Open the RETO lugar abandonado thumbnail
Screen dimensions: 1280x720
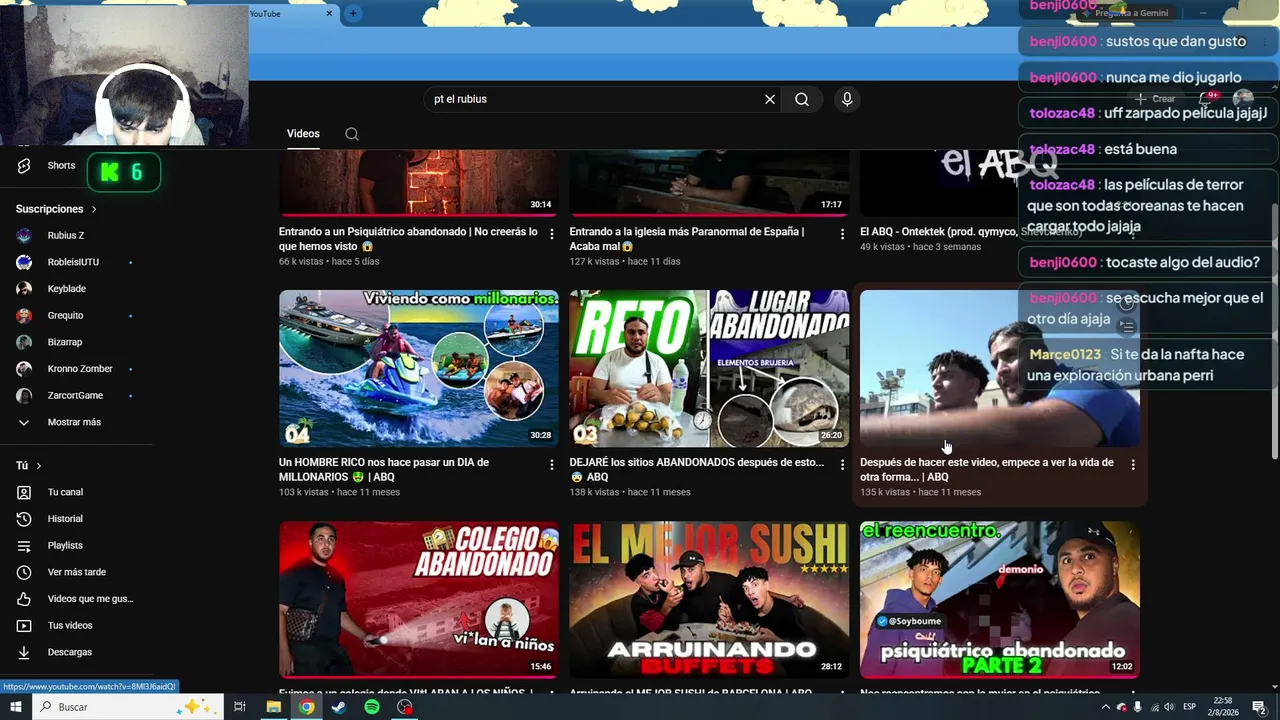709,368
